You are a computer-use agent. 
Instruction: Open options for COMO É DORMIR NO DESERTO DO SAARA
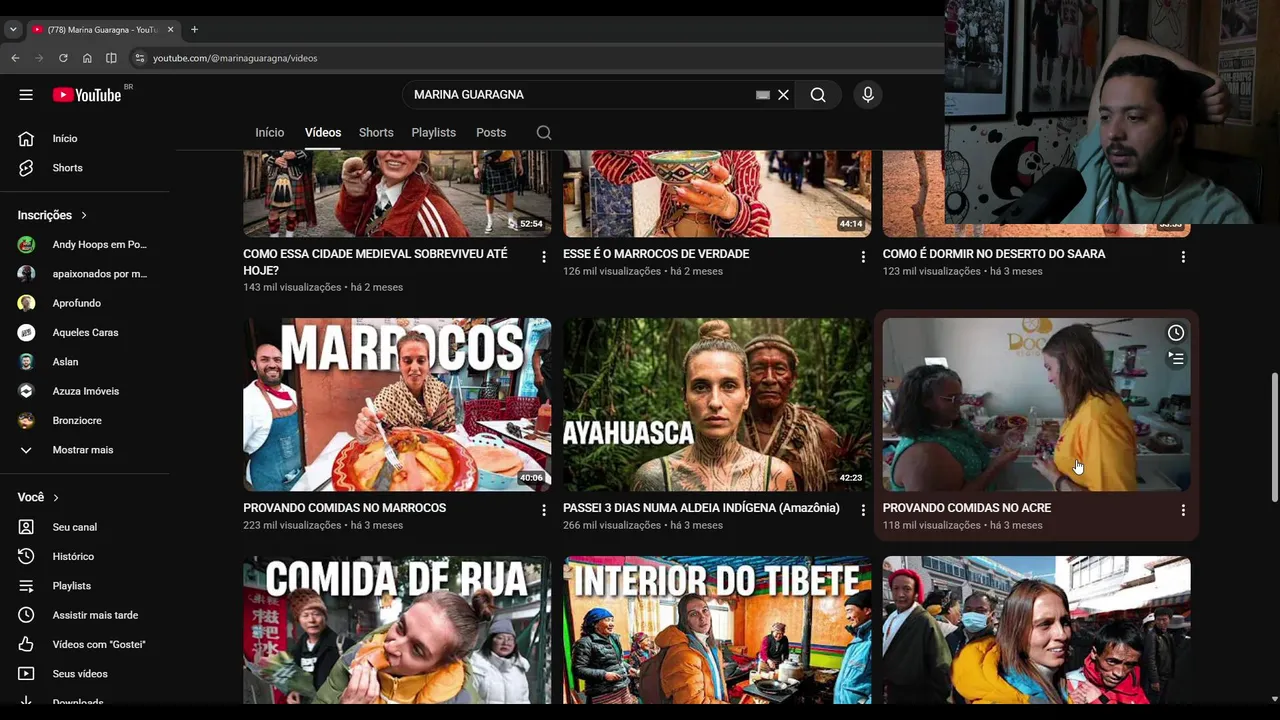(1183, 257)
